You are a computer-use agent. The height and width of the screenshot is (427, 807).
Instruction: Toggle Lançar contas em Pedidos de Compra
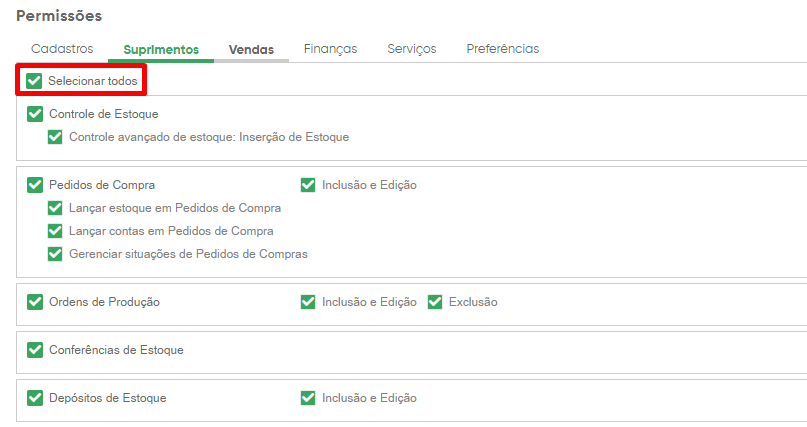point(55,231)
